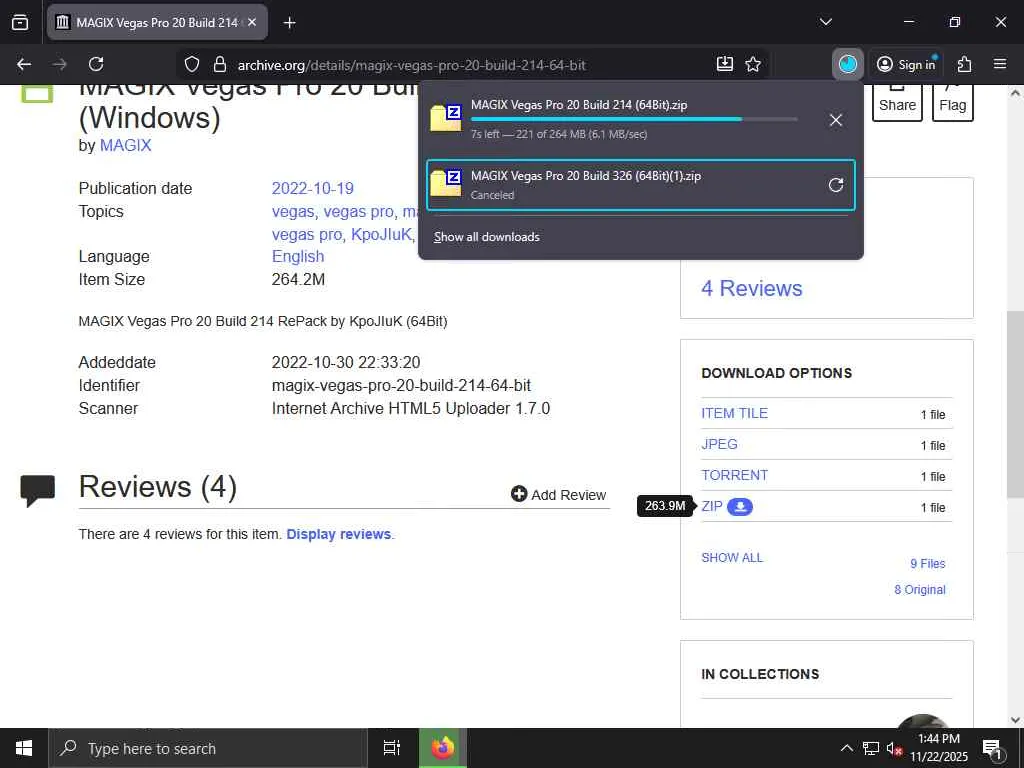Open Task View on the taskbar

pyautogui.click(x=391, y=748)
